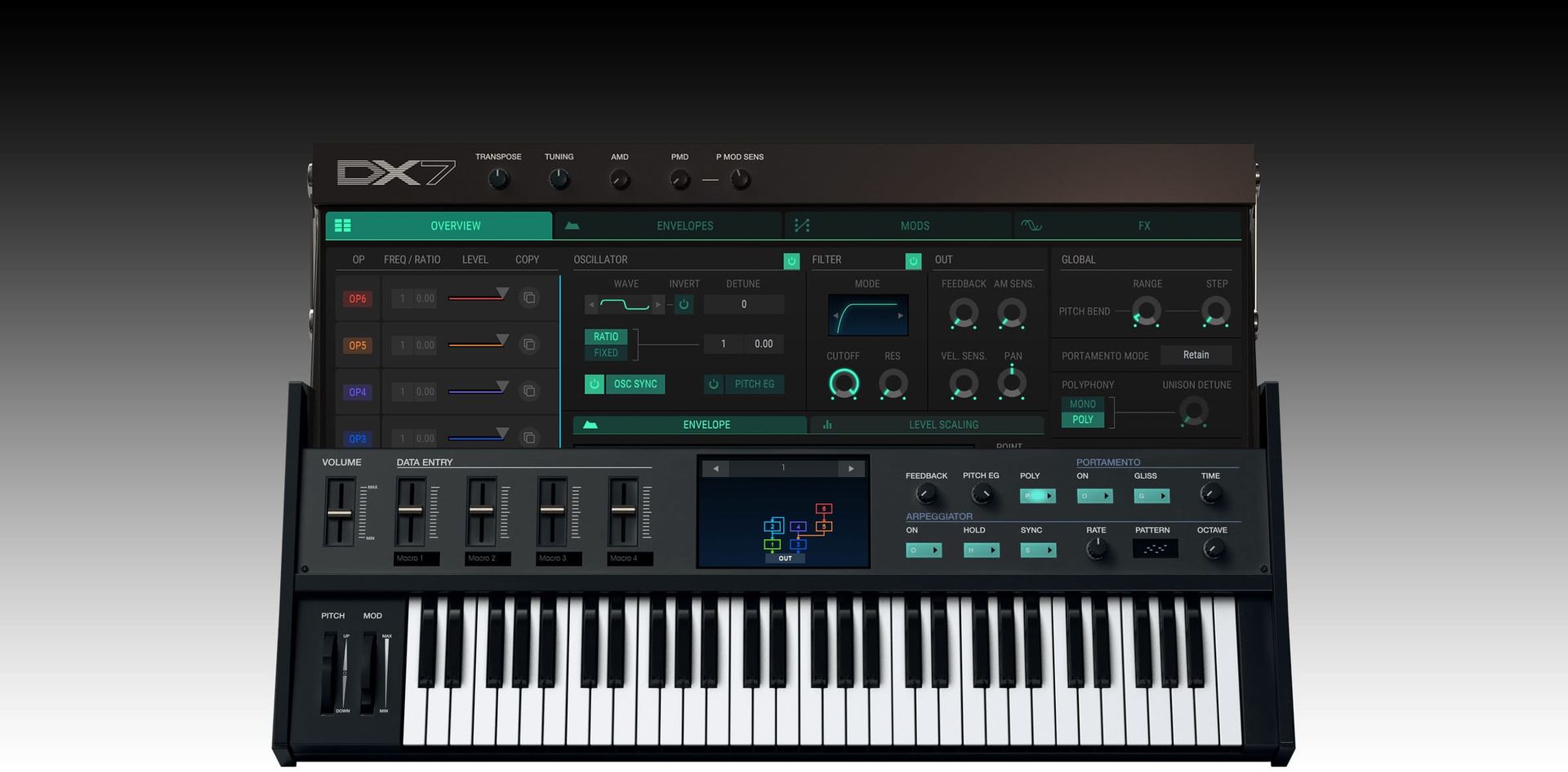This screenshot has width=1568, height=772.
Task: Turn the TRANSPOSE knob
Action: click(x=498, y=179)
